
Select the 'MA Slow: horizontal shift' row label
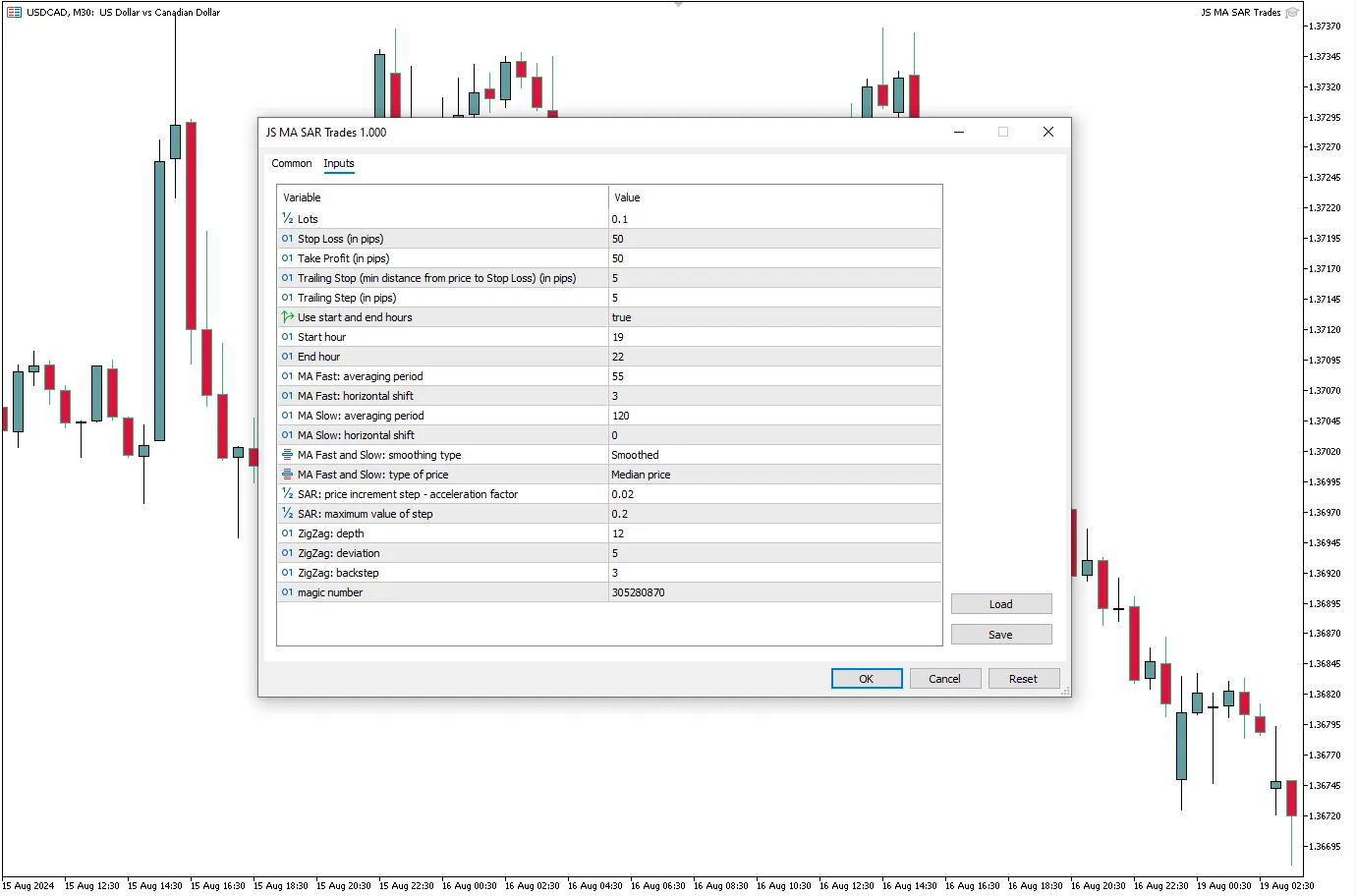click(356, 435)
